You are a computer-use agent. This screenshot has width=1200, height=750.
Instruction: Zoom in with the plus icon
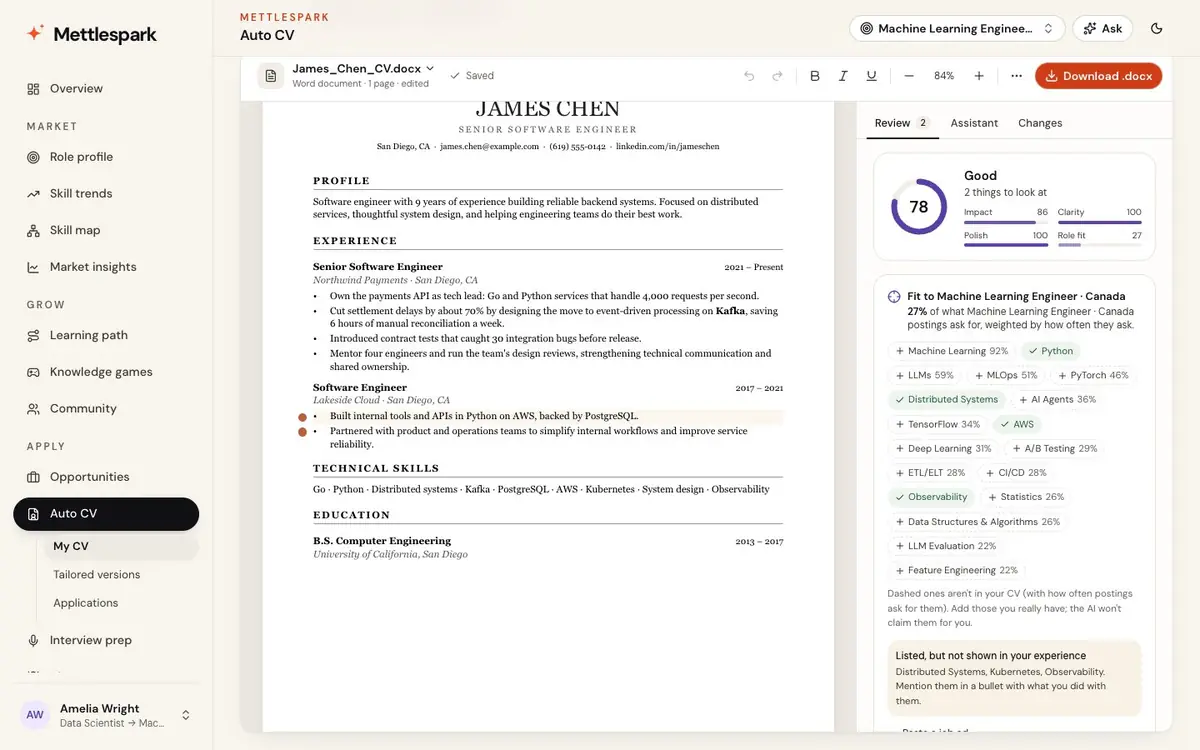979,76
